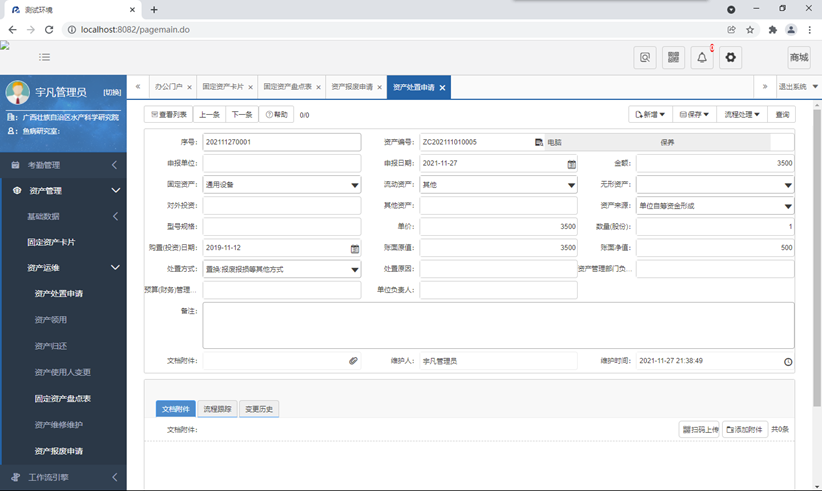Click 扫码上传 button
The height and width of the screenshot is (491, 822).
(x=699, y=429)
